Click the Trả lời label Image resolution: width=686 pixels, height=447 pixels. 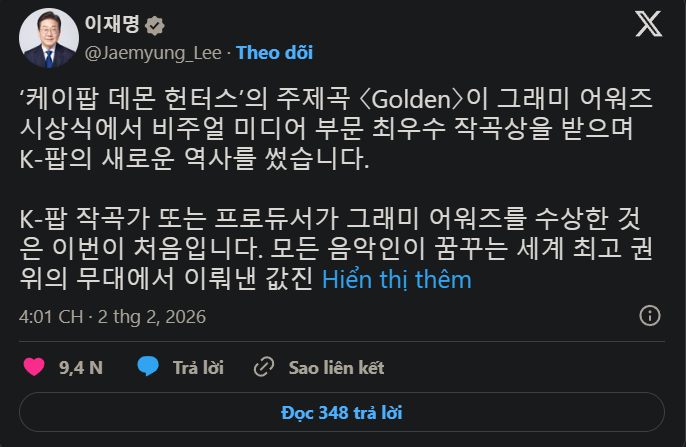(197, 367)
